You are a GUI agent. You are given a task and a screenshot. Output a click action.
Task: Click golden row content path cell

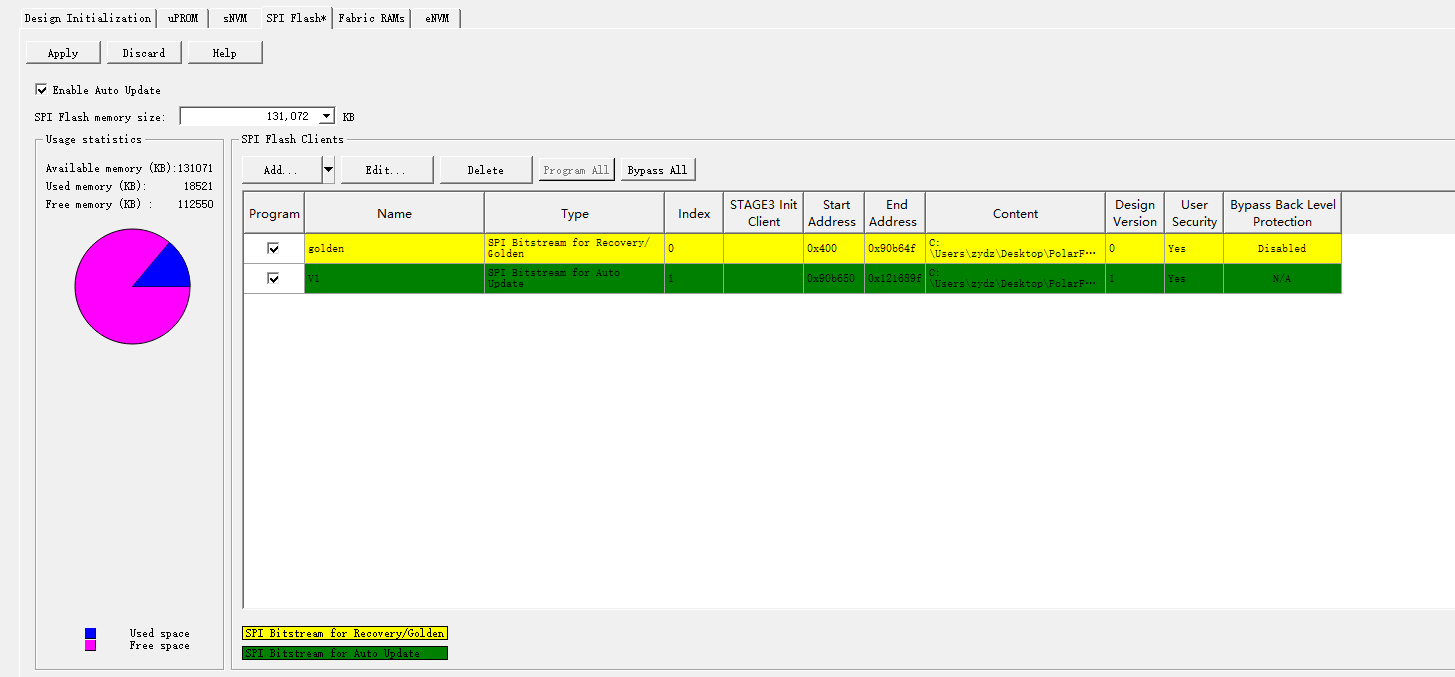(1015, 248)
